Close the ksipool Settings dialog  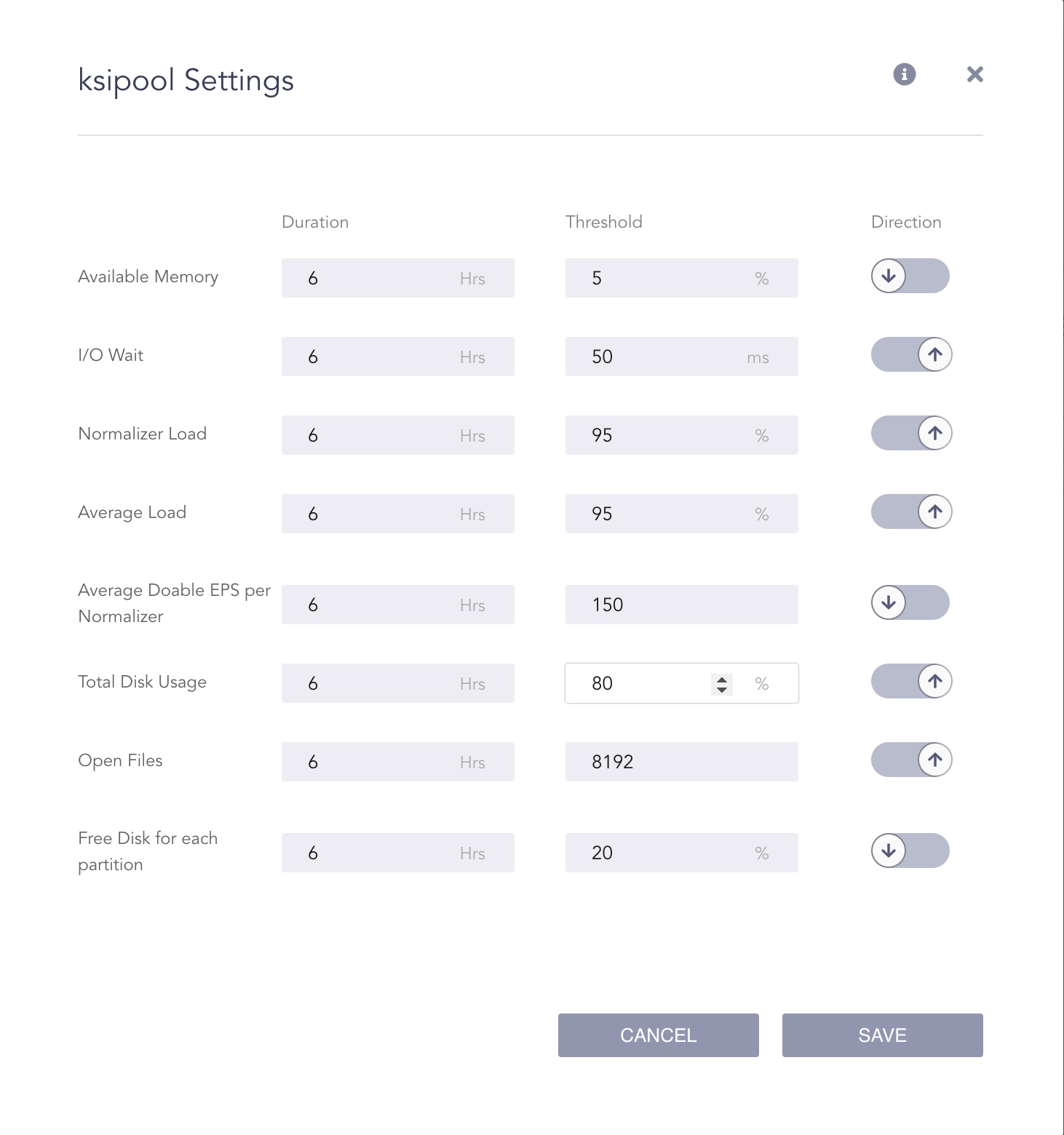pyautogui.click(x=974, y=74)
